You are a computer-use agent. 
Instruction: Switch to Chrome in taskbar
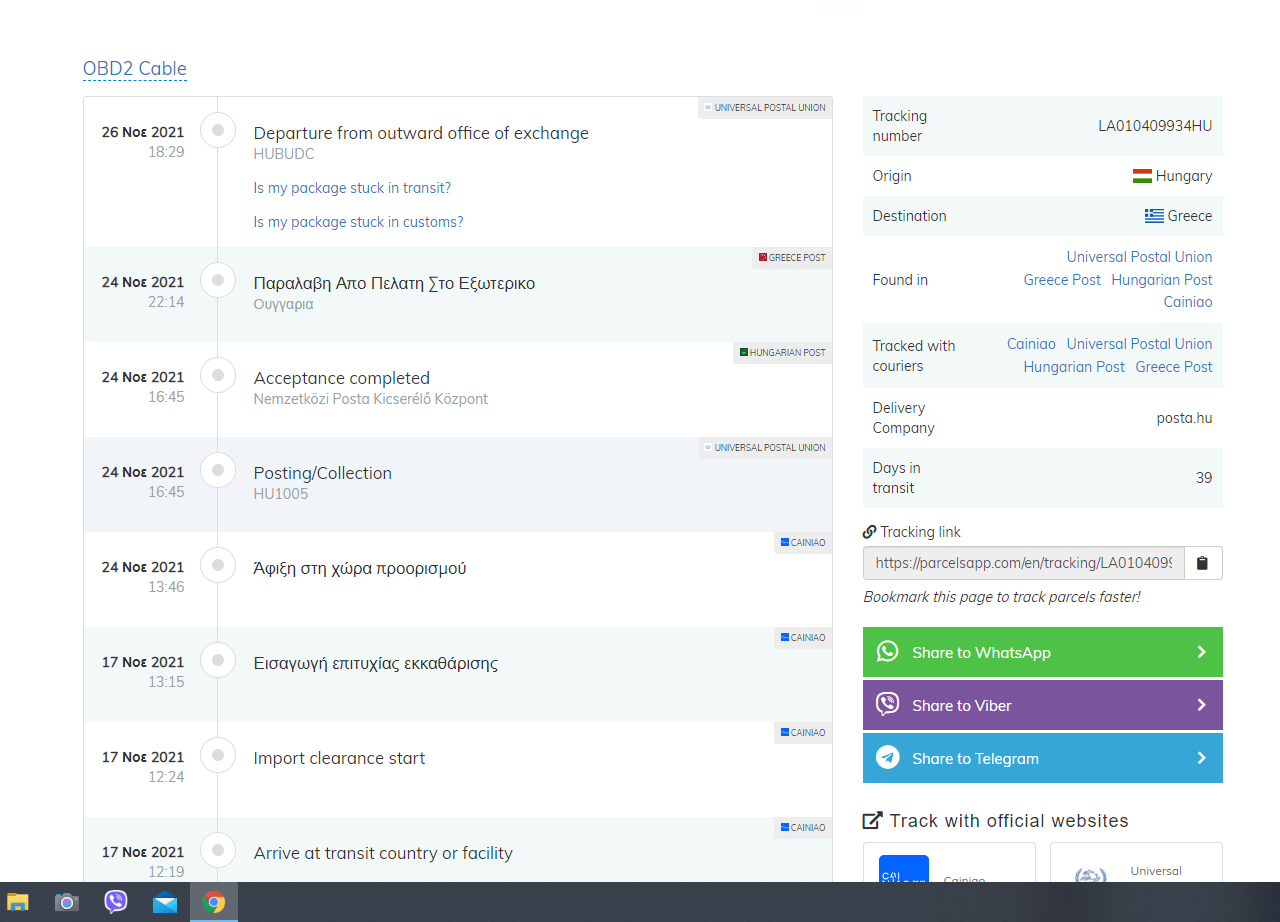pos(214,902)
